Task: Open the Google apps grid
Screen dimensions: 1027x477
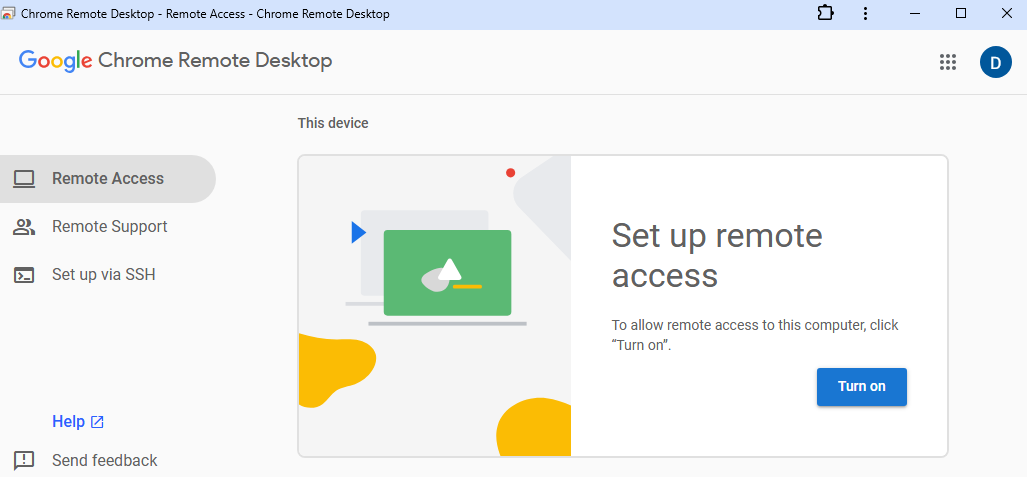Action: pyautogui.click(x=948, y=62)
